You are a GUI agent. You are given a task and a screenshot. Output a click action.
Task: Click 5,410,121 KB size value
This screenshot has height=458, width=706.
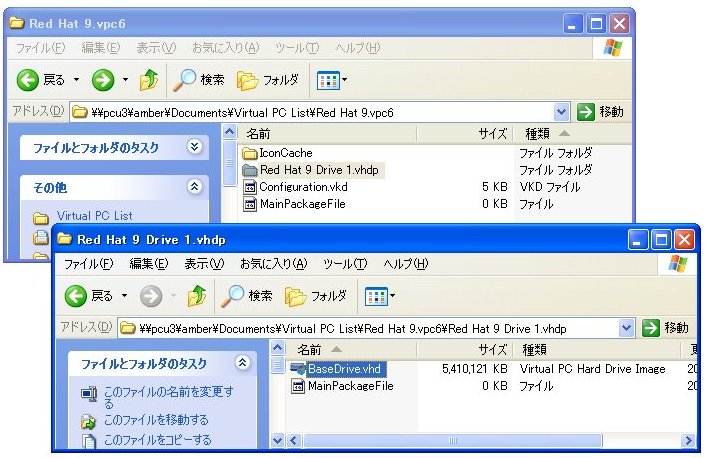click(475, 369)
